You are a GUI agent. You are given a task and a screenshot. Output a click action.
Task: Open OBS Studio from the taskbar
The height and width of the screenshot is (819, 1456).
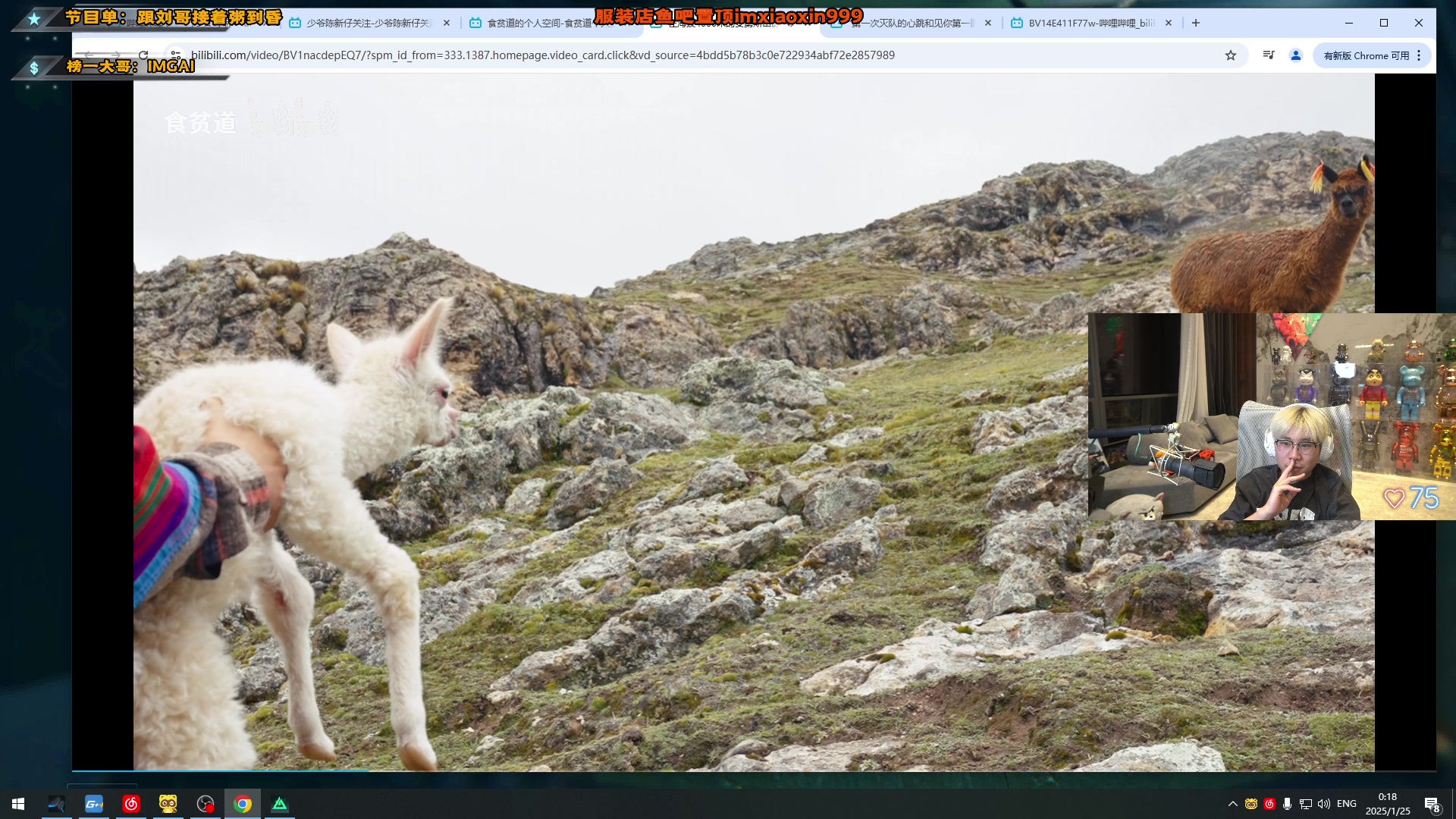click(x=206, y=804)
